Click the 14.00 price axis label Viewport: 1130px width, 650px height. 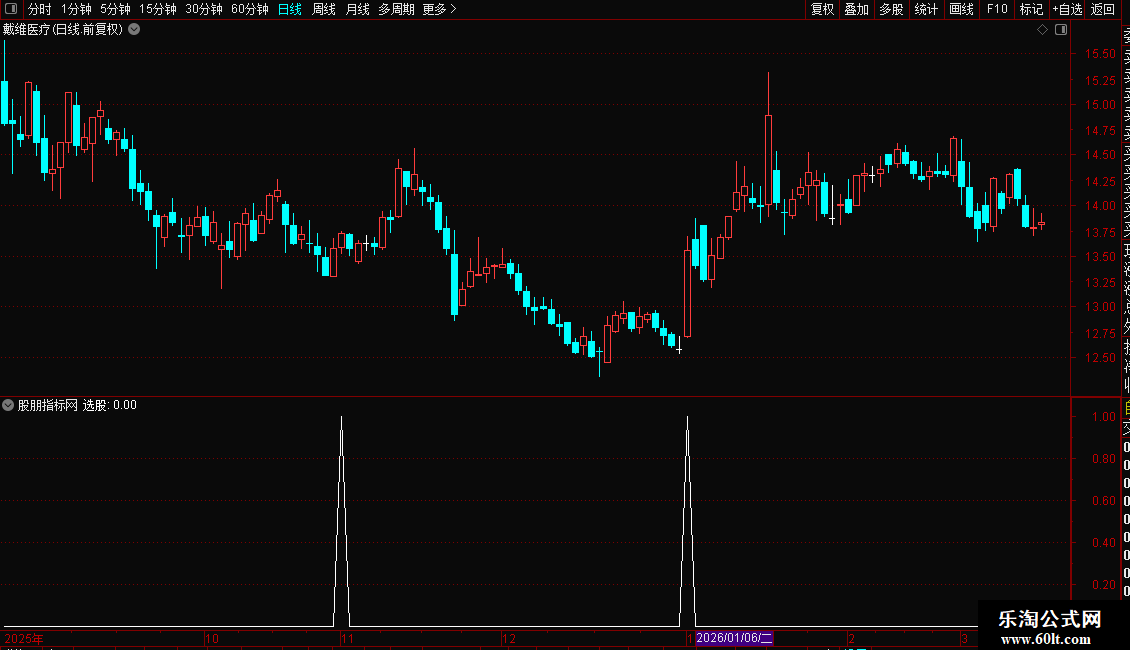[x=1100, y=205]
